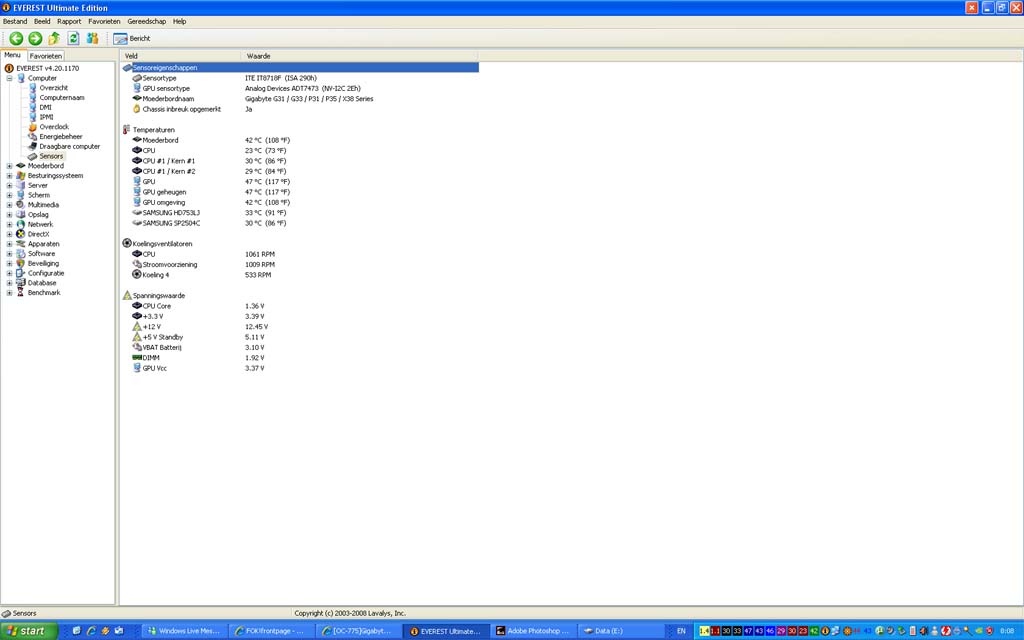Select the SAMSUNG HD753LJ temperature row
The image size is (1024, 640).
pyautogui.click(x=300, y=213)
